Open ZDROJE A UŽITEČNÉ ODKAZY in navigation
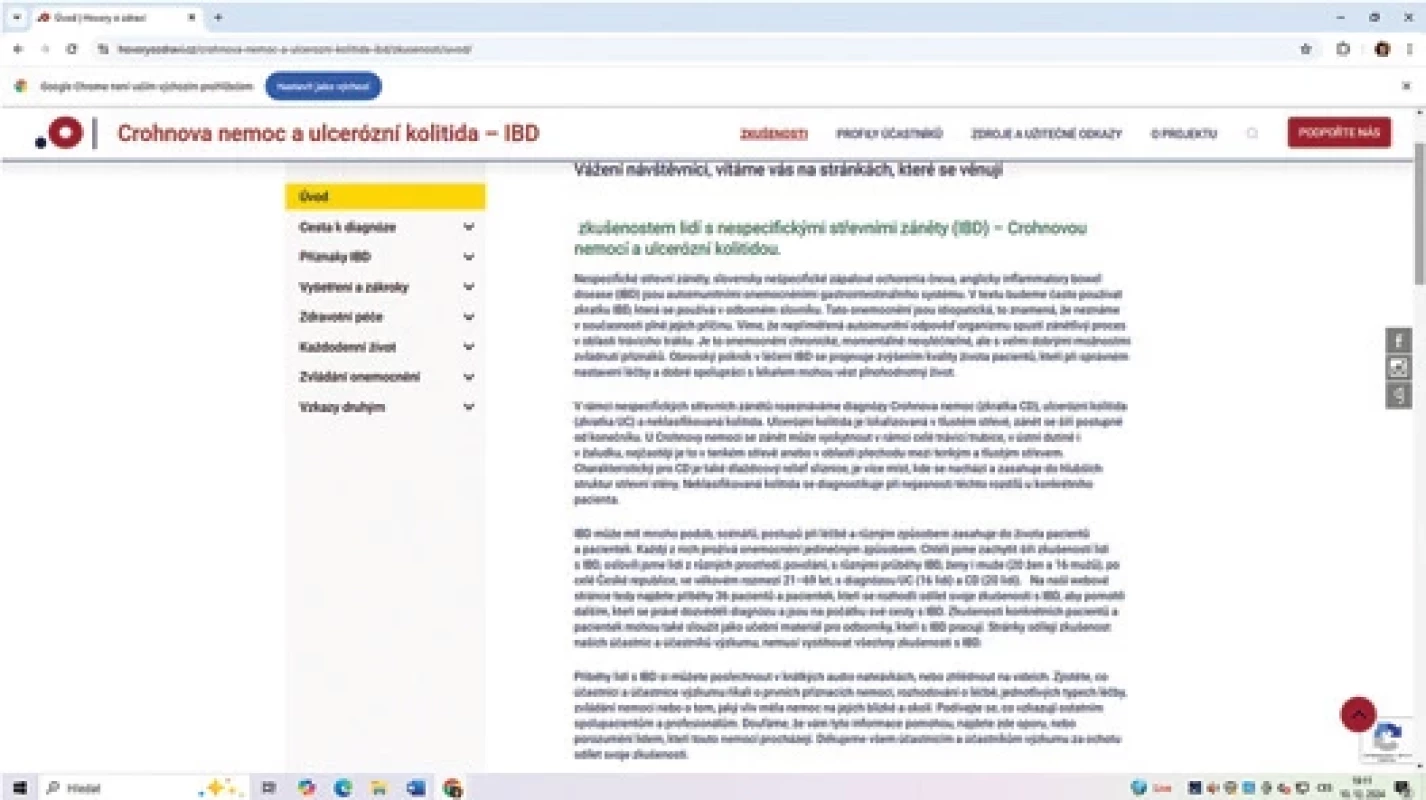1426x800 pixels. tap(1046, 134)
